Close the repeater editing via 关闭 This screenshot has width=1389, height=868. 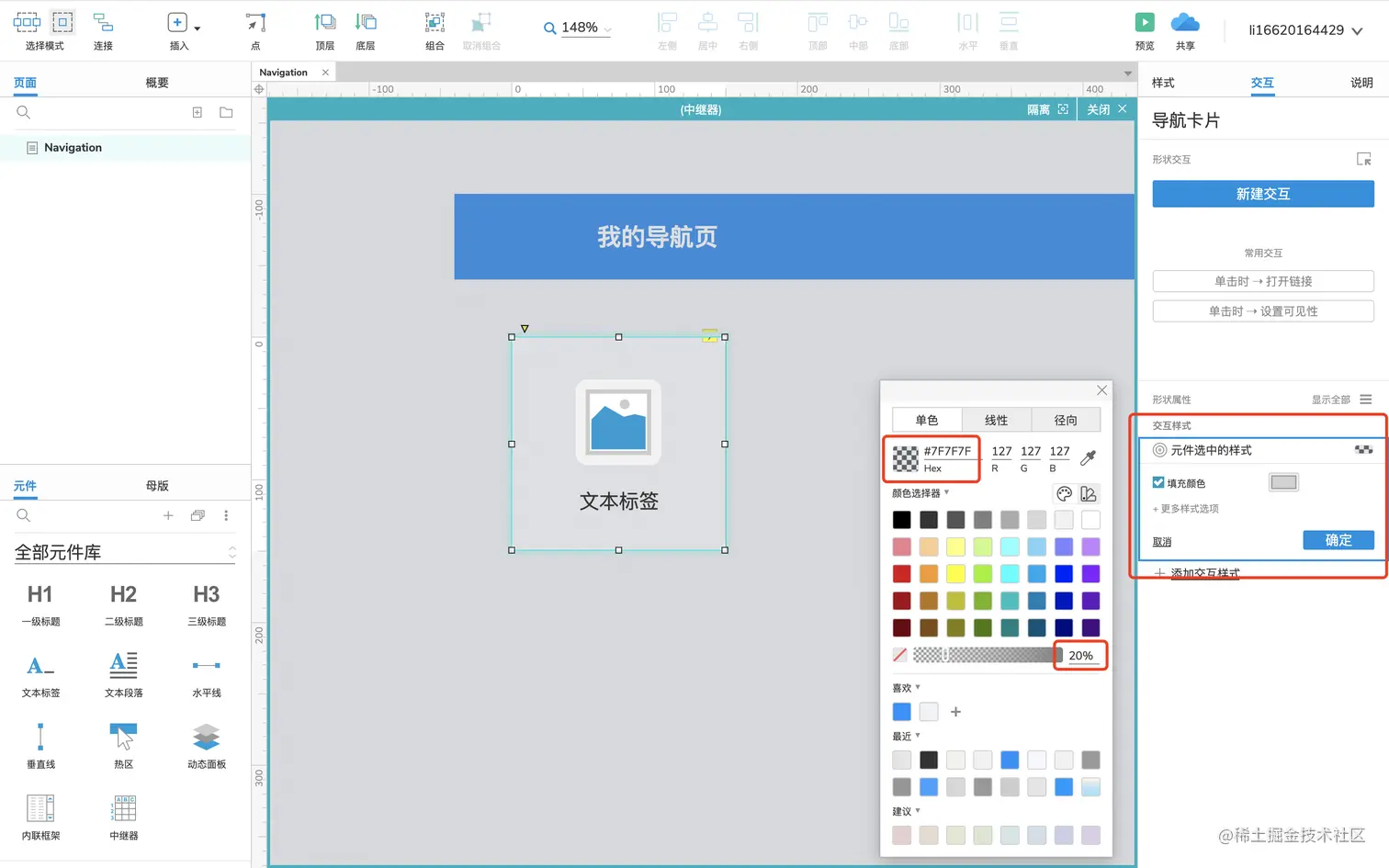[x=1107, y=109]
